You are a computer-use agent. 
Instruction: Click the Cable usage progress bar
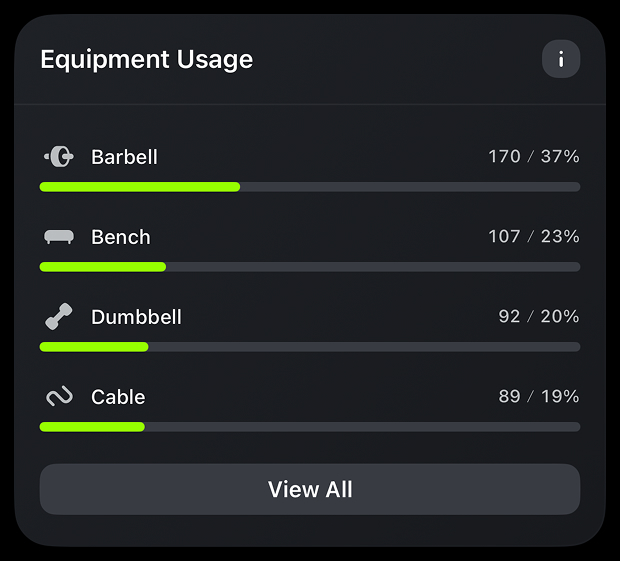(x=310, y=427)
